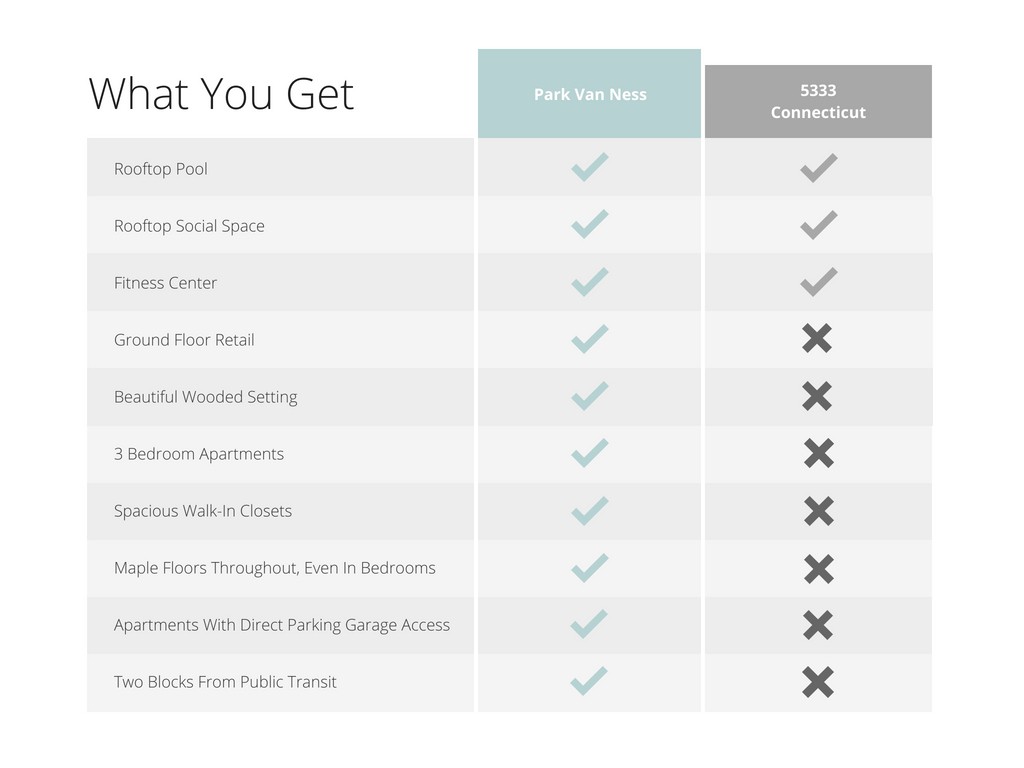Screen dimensions: 1024x768
Task: Click the Spacious Walk-In Closets row label
Action: [x=202, y=511]
